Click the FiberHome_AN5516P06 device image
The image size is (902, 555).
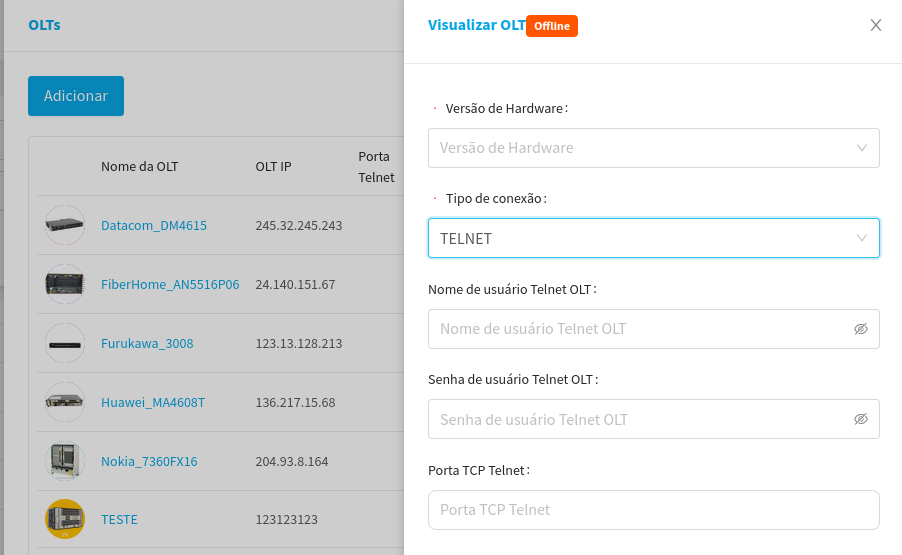(x=65, y=284)
